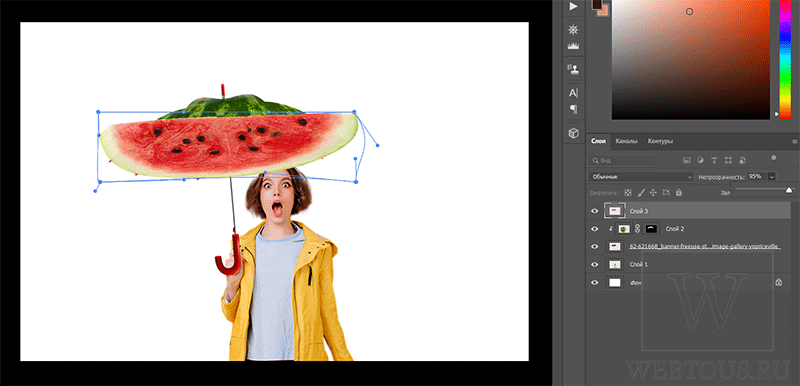Open the opacity dropdown arrow
The image size is (800, 386).
click(x=771, y=176)
